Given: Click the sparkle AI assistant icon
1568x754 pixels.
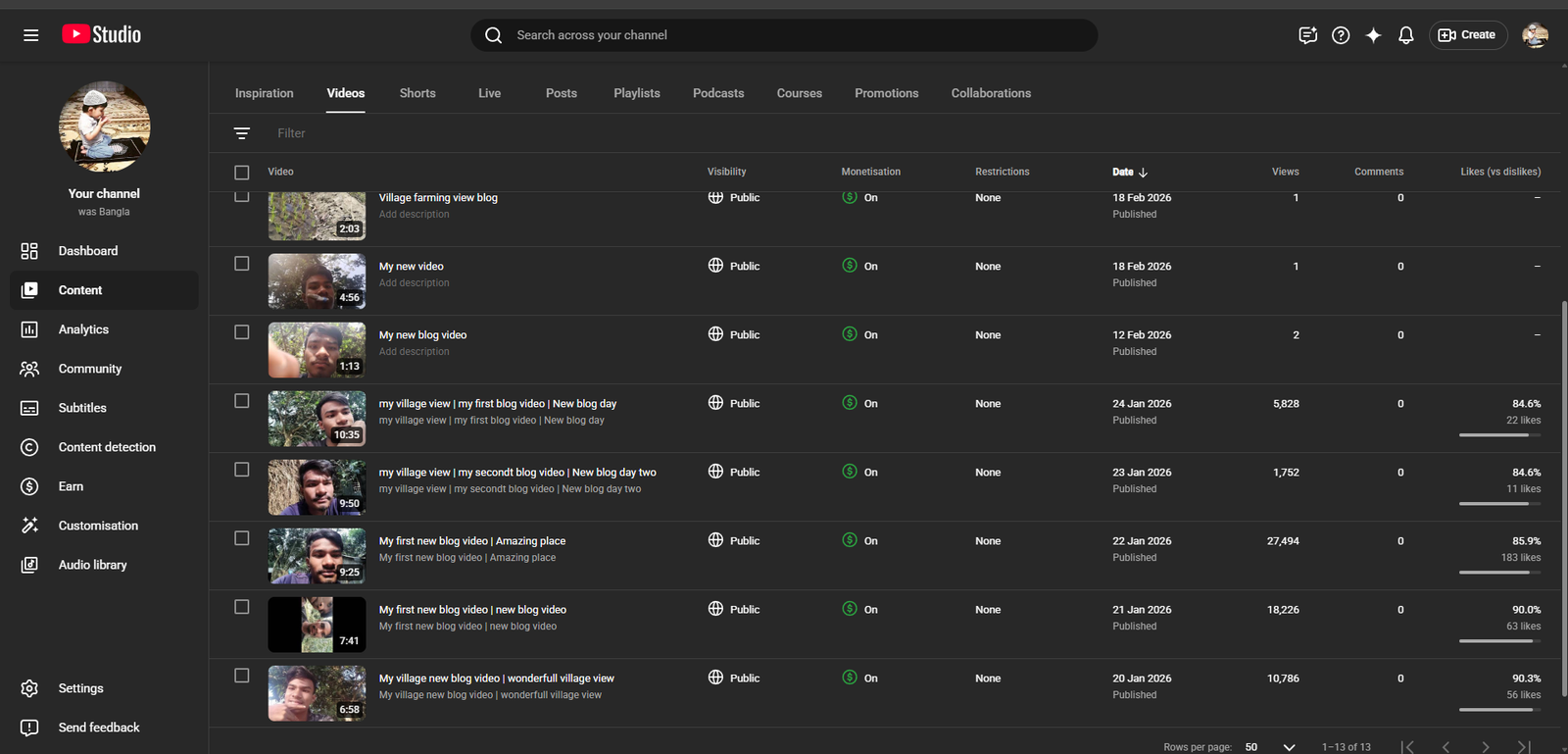Looking at the screenshot, I should (1373, 35).
